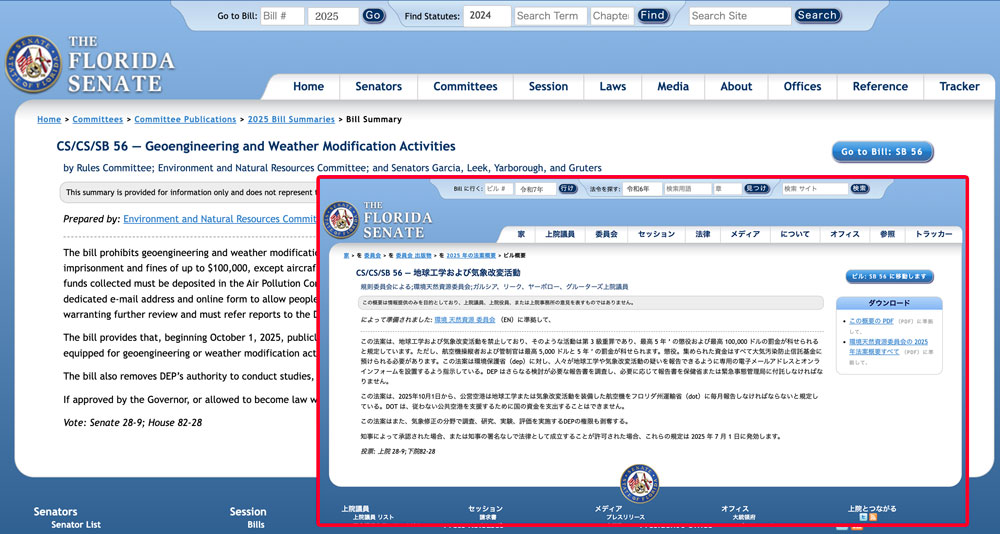
Task: Focus the 検索 サイト field in the Japanese inset
Action: coord(815,189)
